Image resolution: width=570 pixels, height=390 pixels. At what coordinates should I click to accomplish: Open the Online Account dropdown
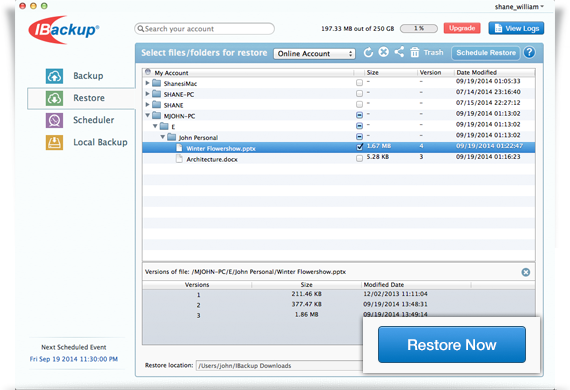click(314, 54)
